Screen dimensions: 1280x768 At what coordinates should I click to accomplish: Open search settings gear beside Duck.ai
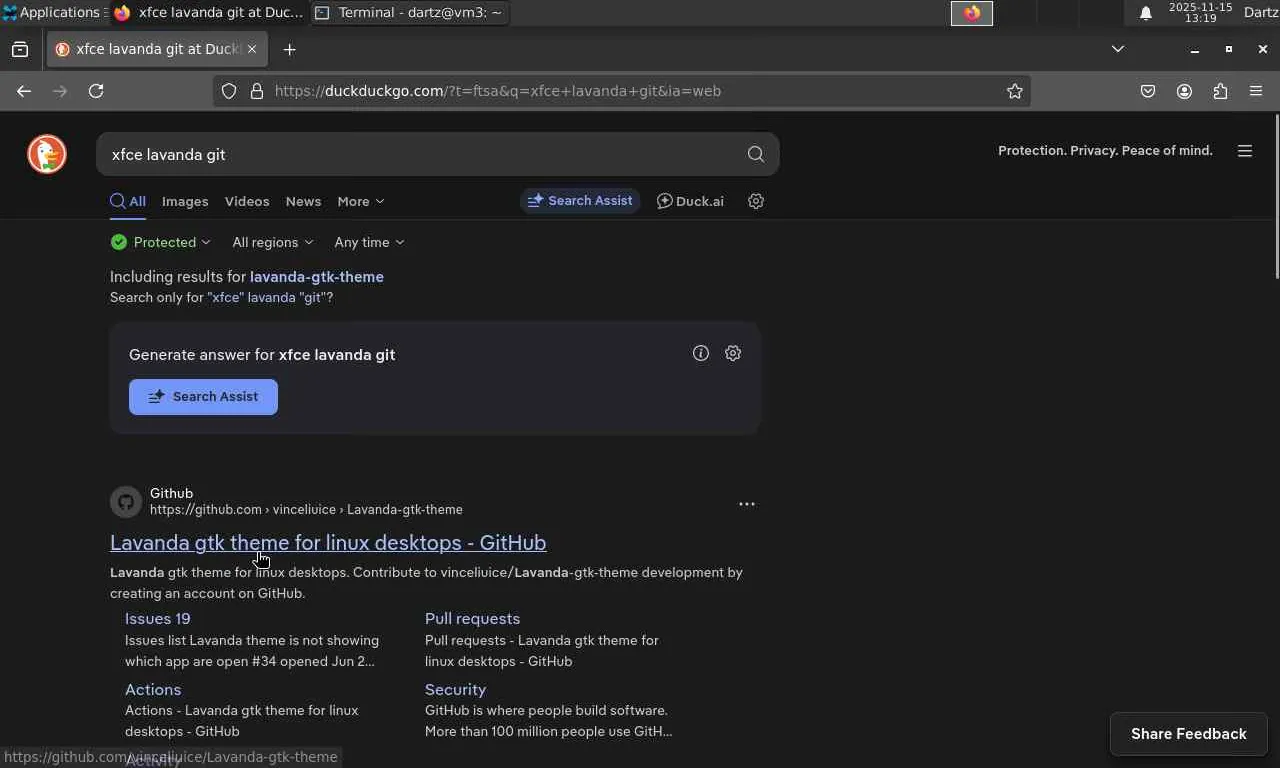[756, 201]
